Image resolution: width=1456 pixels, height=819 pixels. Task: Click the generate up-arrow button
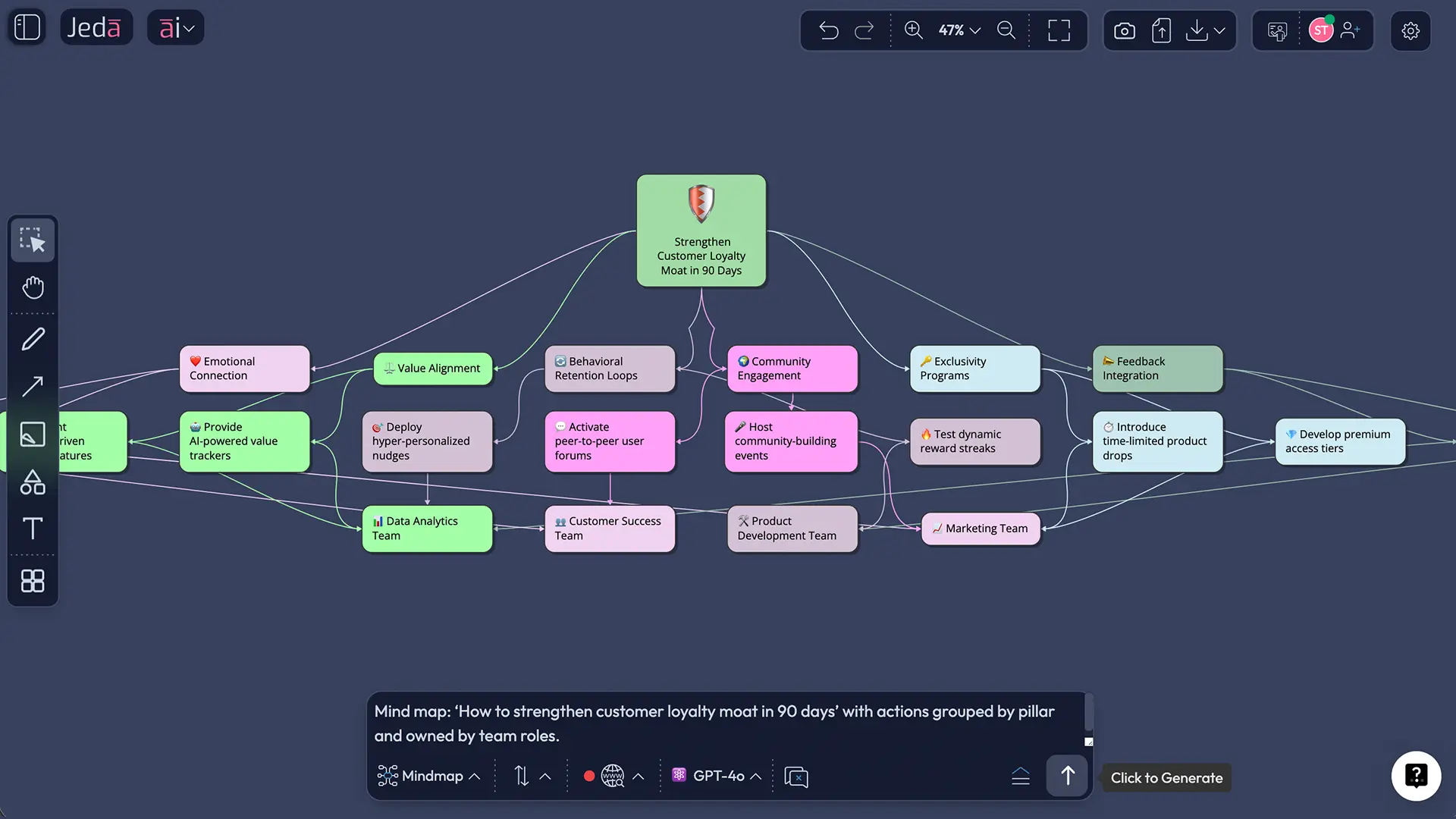tap(1067, 776)
